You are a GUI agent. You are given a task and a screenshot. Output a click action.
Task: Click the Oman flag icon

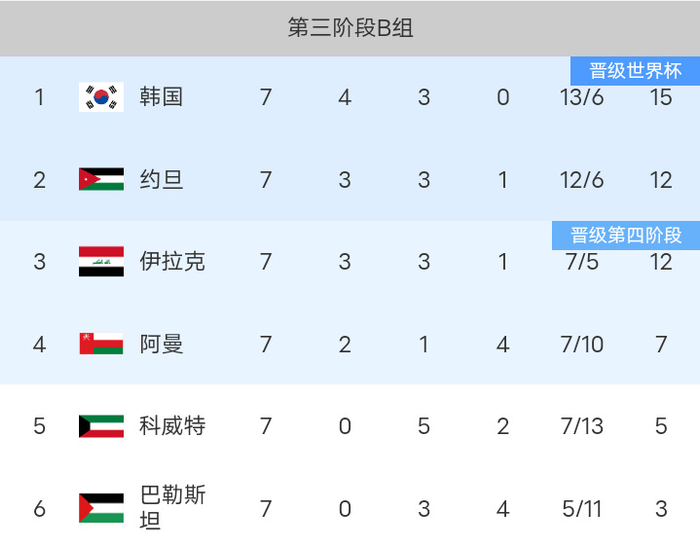(101, 344)
